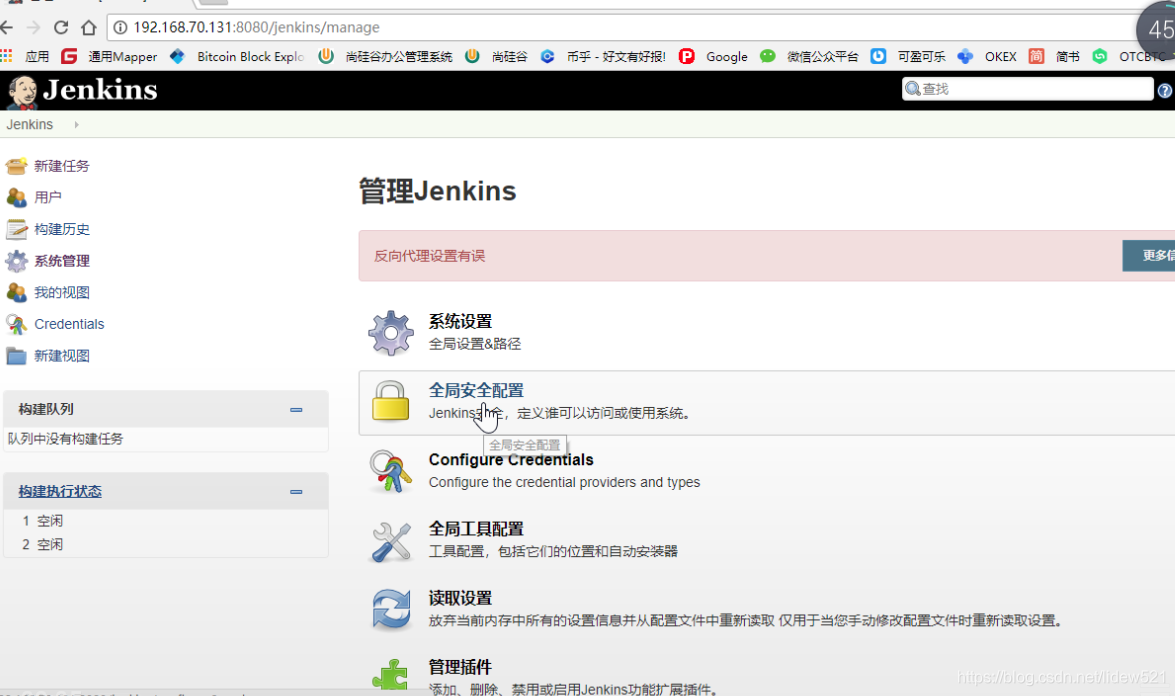Click the Configure Credentials keys icon
1175x696 pixels.
point(390,470)
